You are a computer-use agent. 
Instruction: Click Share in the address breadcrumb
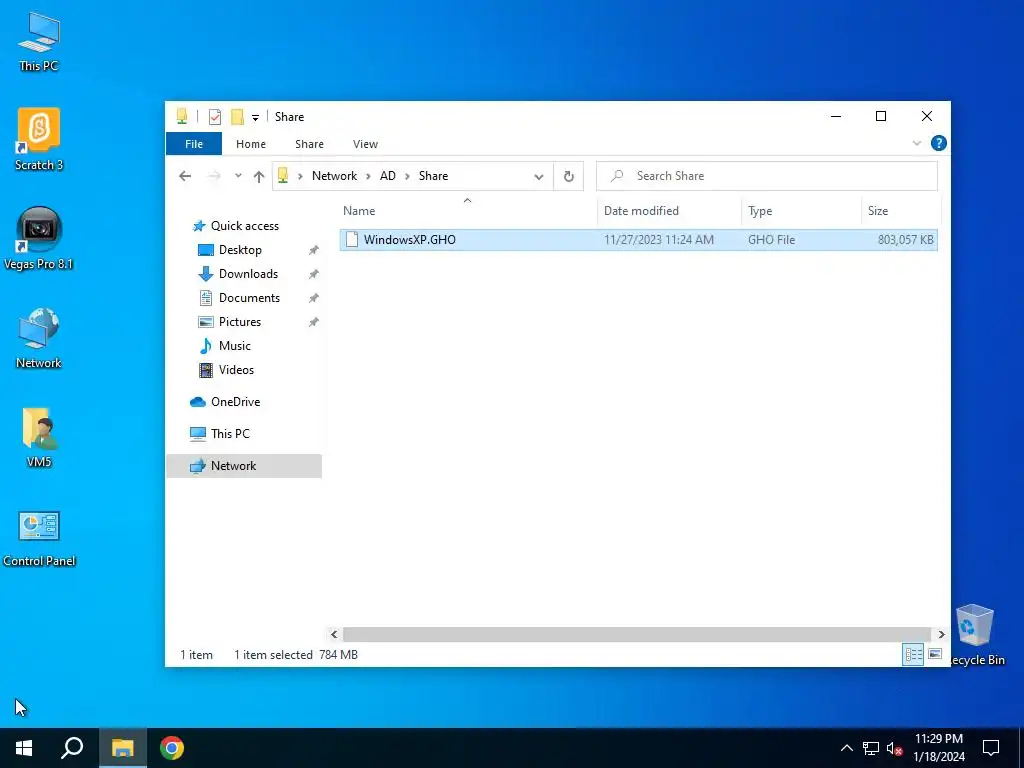click(433, 176)
